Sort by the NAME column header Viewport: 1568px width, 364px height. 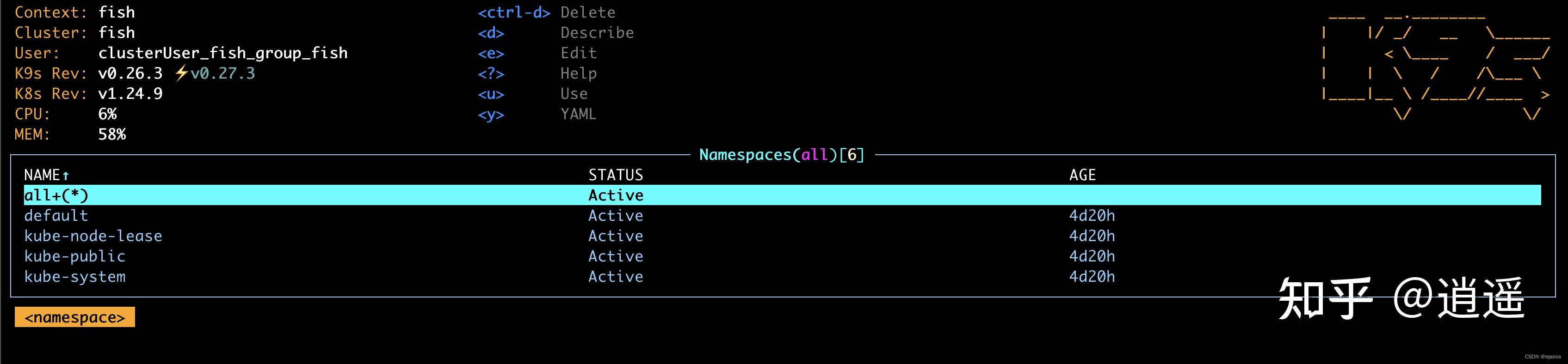click(x=41, y=175)
